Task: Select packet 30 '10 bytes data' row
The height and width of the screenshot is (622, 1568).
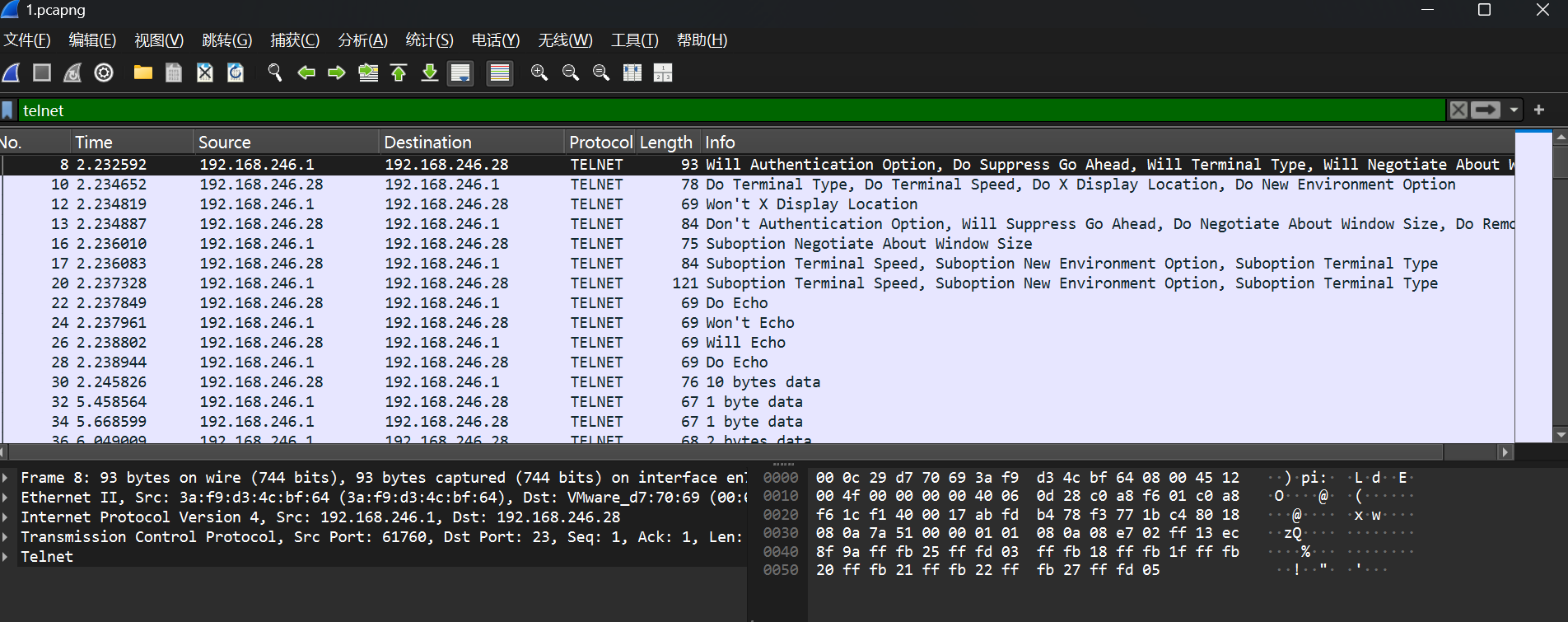Action: [758, 382]
